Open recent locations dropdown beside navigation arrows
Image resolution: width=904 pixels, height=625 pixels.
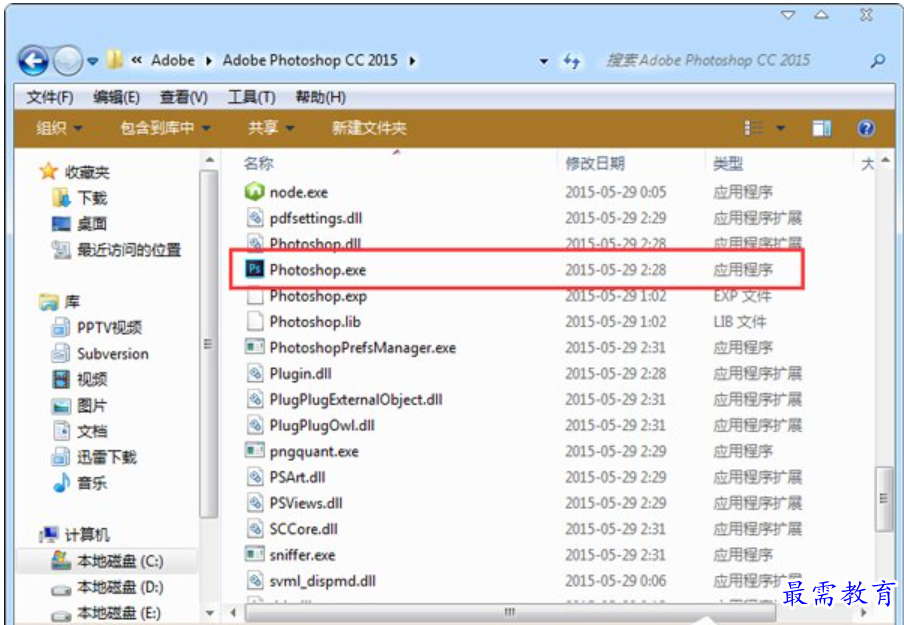coord(93,61)
